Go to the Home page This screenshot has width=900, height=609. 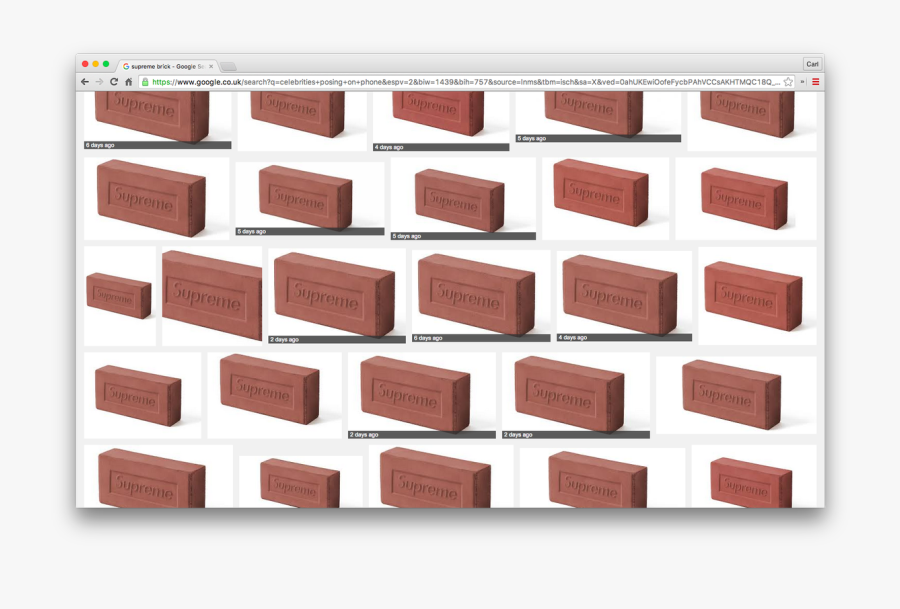pos(129,82)
